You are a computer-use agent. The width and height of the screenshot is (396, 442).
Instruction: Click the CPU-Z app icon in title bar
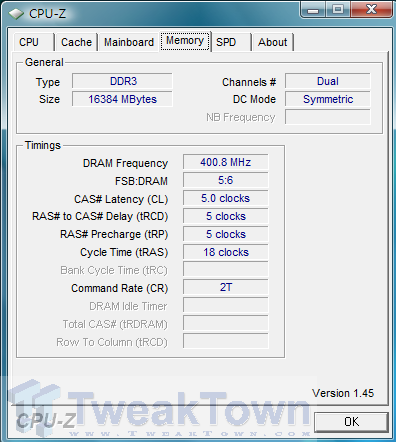tap(16, 14)
